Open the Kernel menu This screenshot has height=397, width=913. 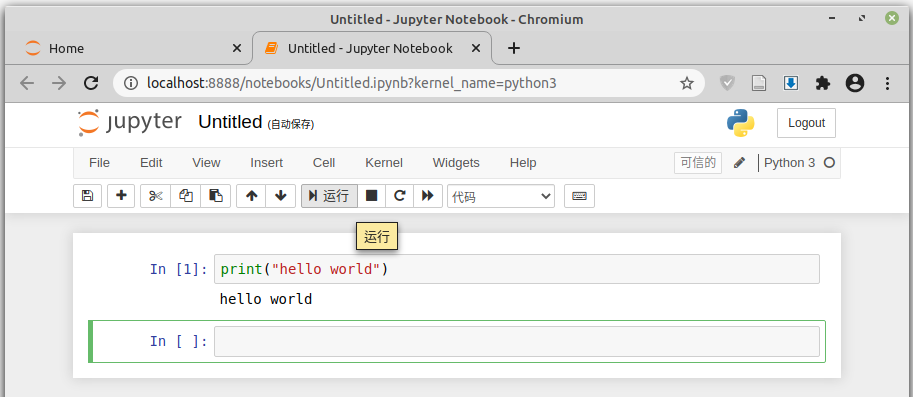tap(384, 163)
